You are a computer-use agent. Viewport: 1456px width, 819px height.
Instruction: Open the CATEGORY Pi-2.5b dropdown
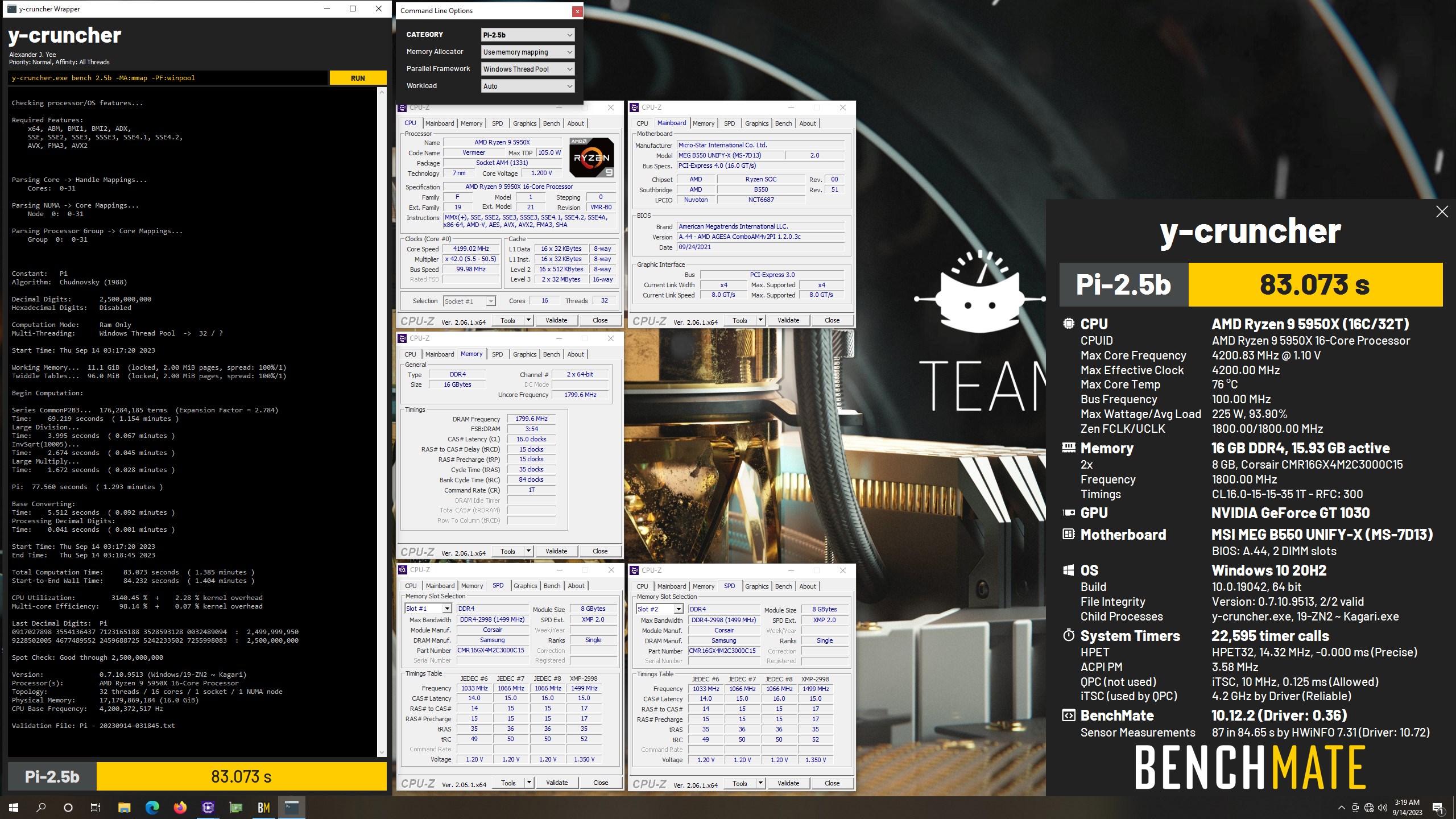pyautogui.click(x=527, y=35)
